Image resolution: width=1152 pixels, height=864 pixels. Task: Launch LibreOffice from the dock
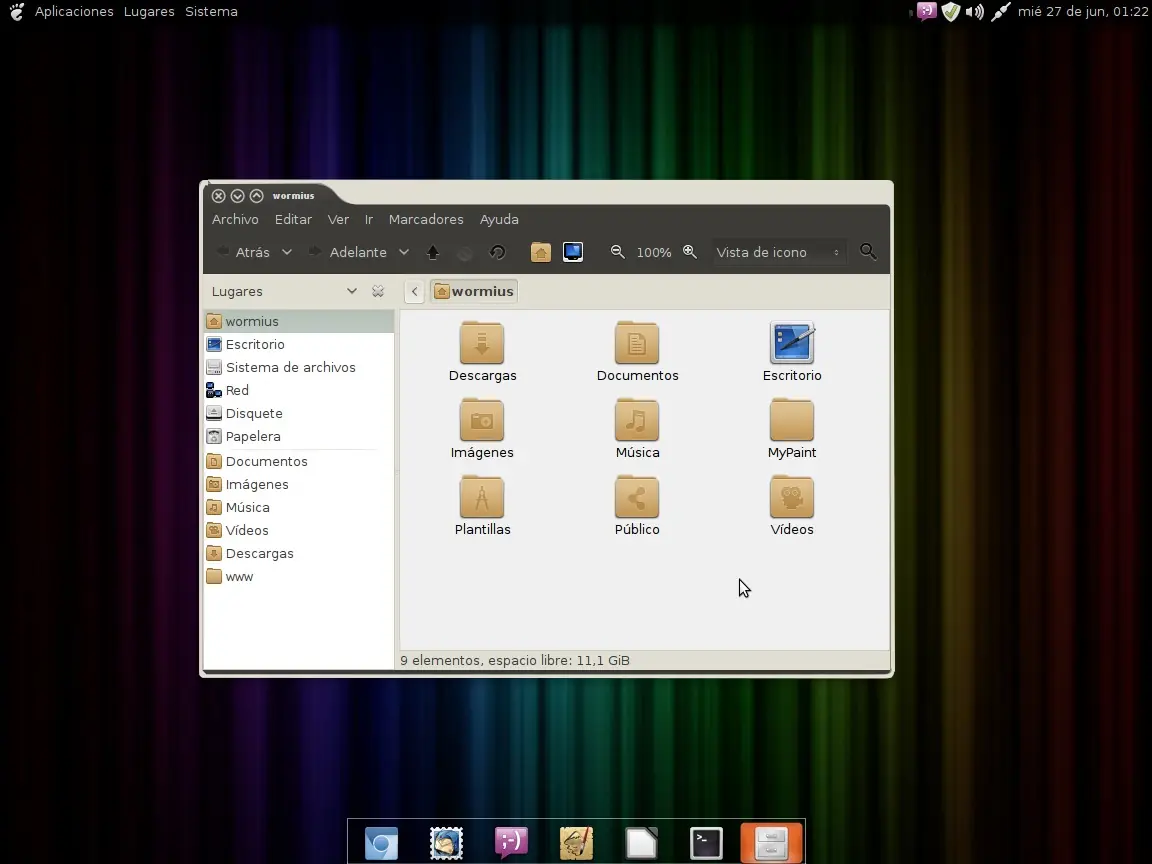coord(641,842)
